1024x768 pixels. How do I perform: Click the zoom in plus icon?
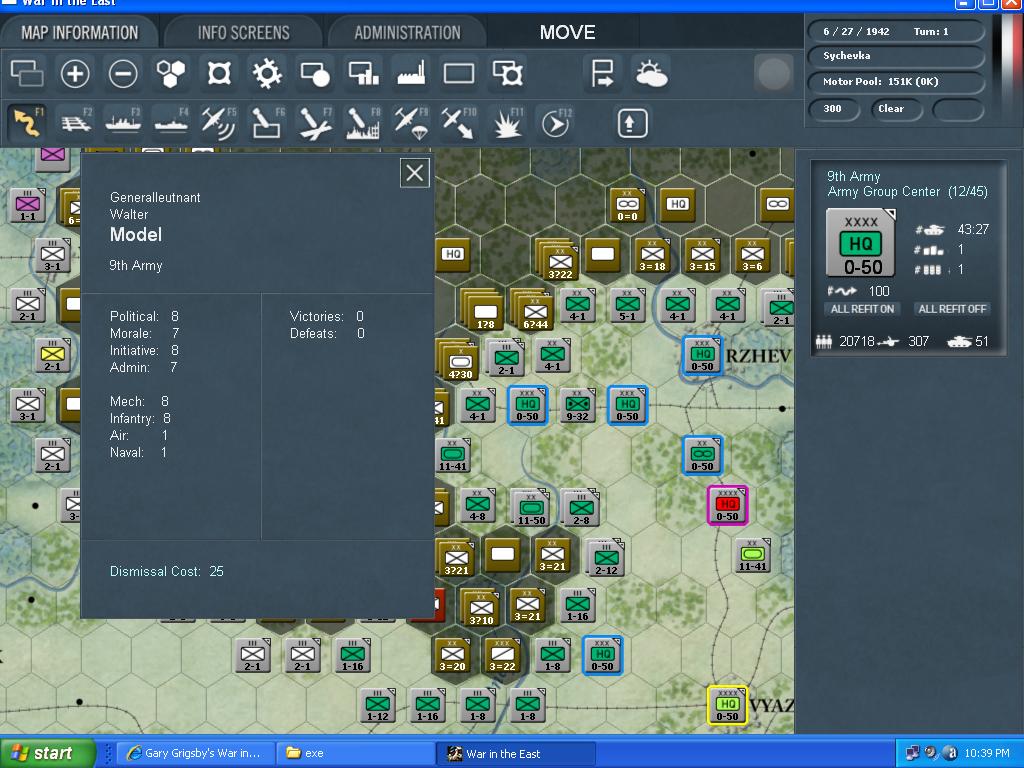(x=75, y=73)
